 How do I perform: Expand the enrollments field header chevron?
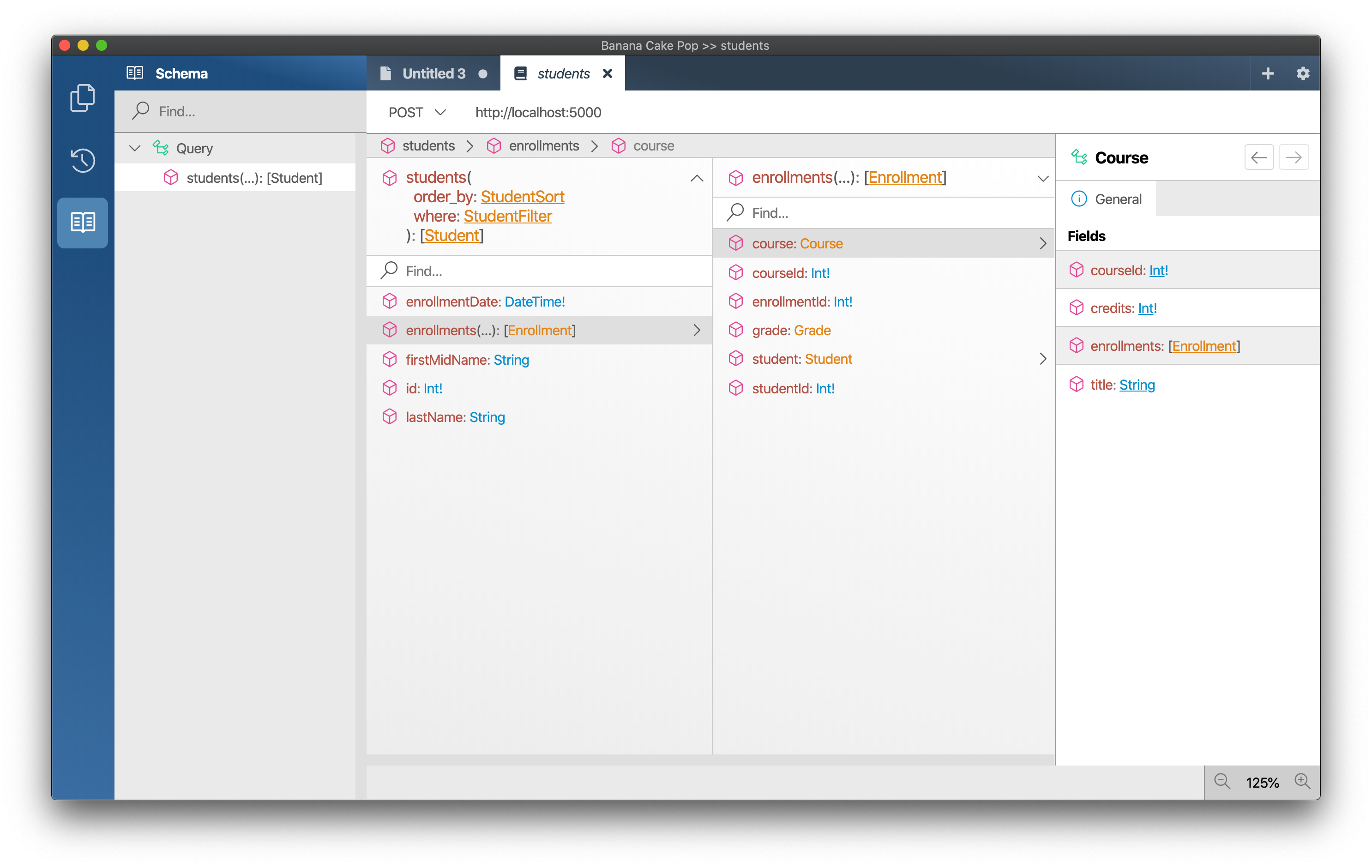point(1042,178)
